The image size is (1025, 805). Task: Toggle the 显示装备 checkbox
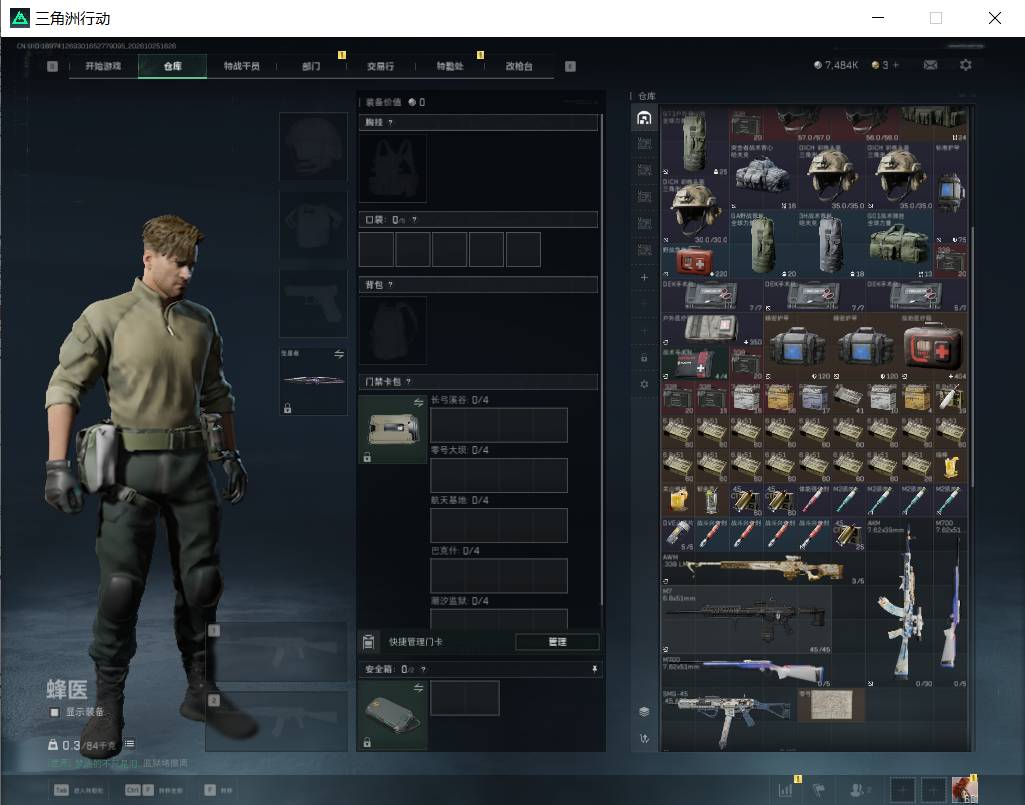(x=55, y=712)
